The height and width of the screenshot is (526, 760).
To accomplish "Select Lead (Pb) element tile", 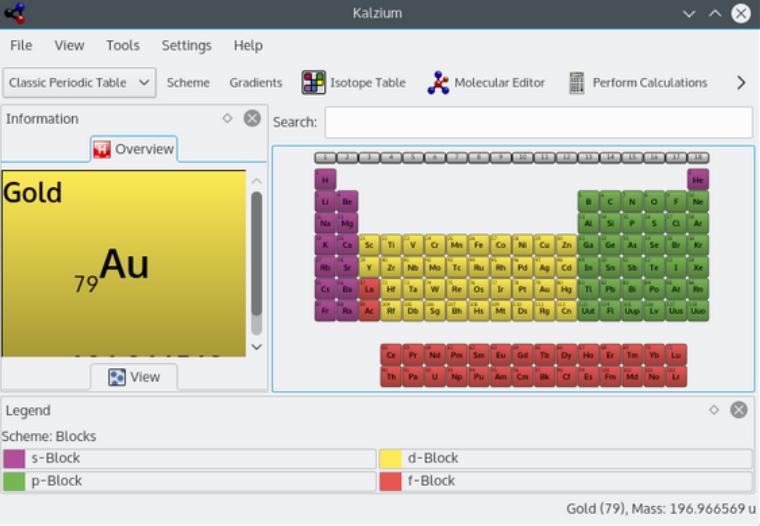I will 610,289.
